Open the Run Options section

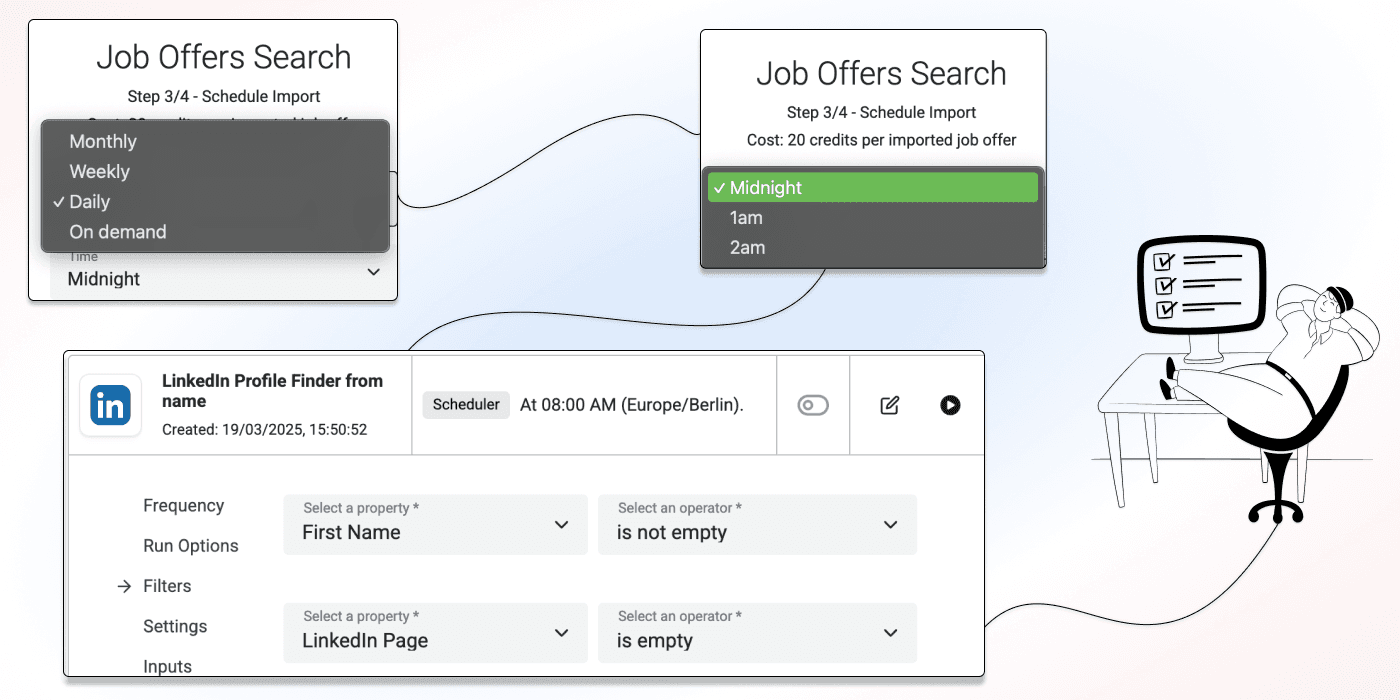pyautogui.click(x=190, y=546)
